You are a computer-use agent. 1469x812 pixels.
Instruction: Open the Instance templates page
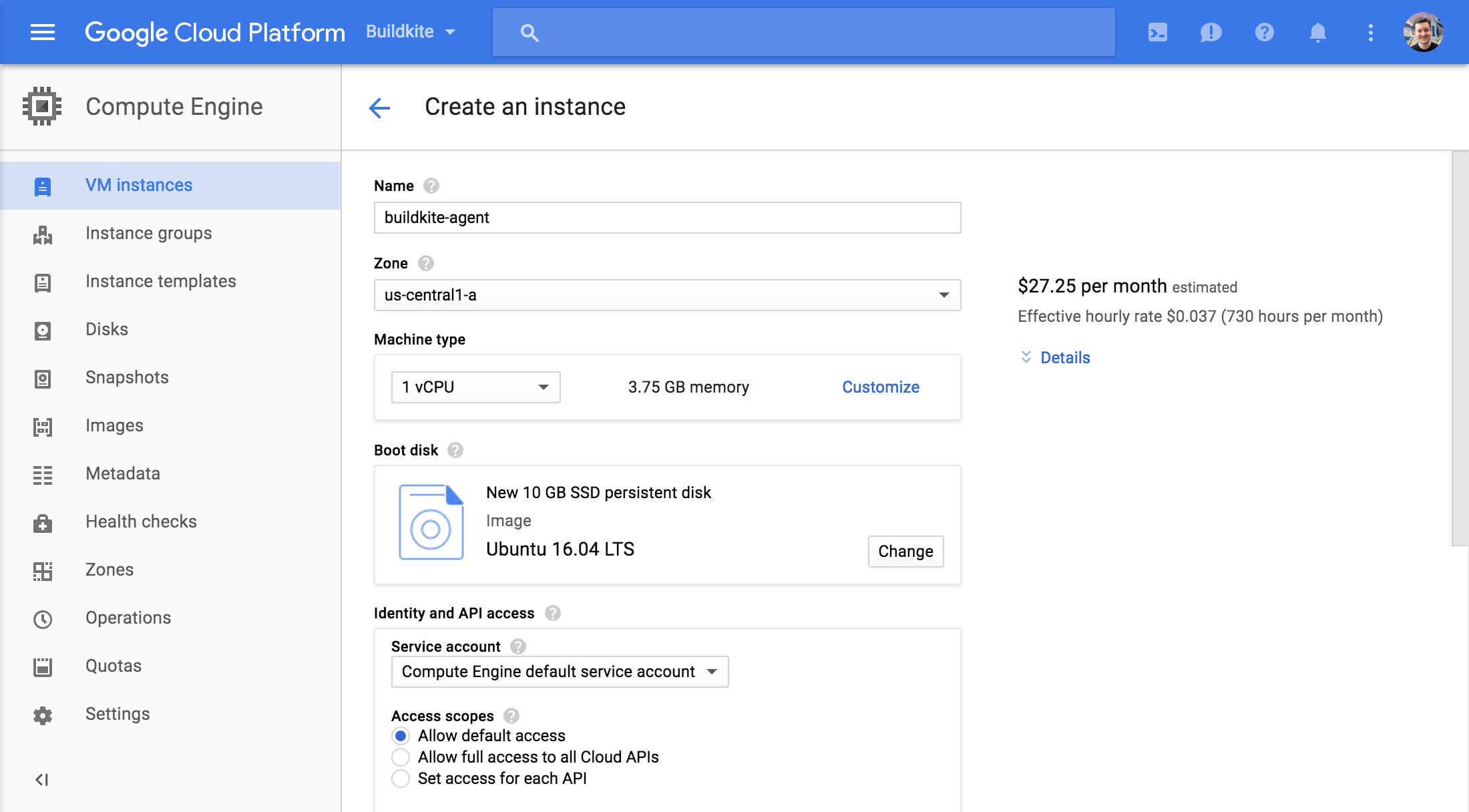(x=160, y=281)
